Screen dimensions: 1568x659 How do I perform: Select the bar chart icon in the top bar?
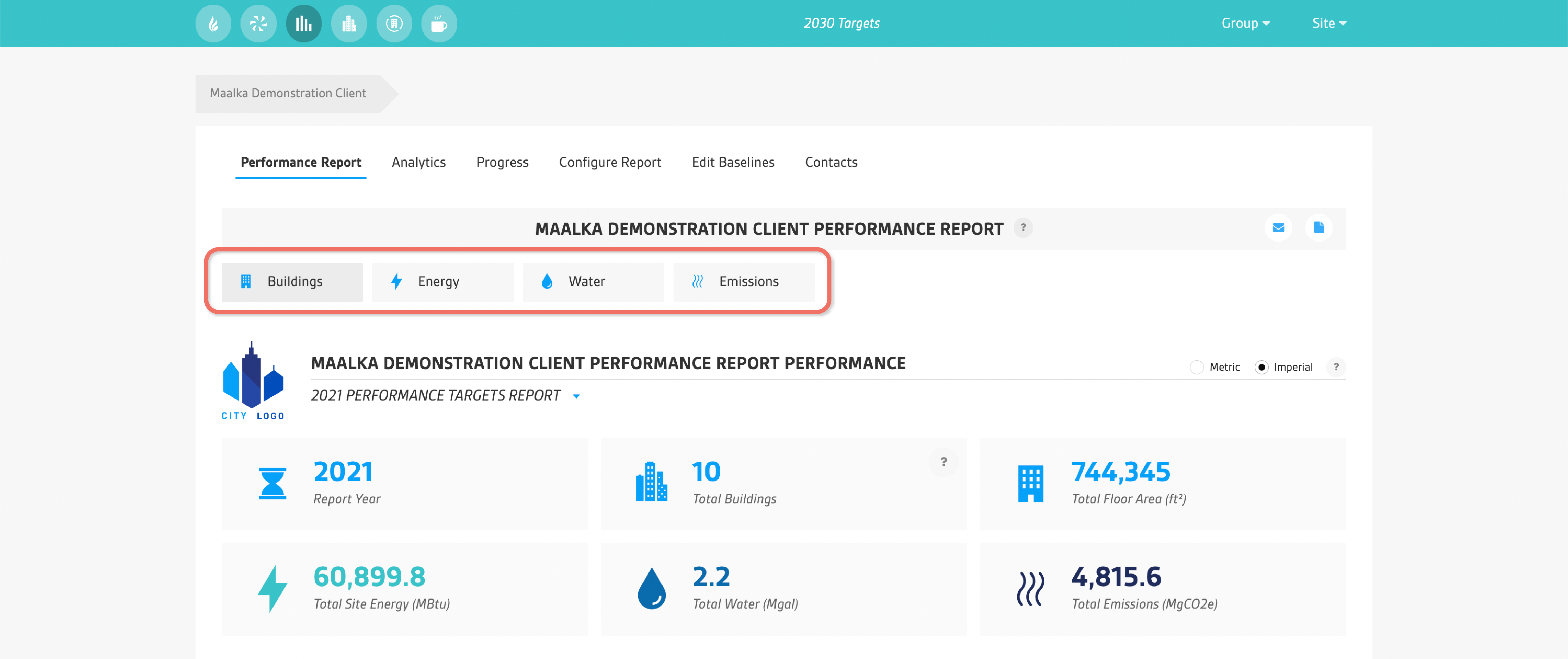coord(304,24)
